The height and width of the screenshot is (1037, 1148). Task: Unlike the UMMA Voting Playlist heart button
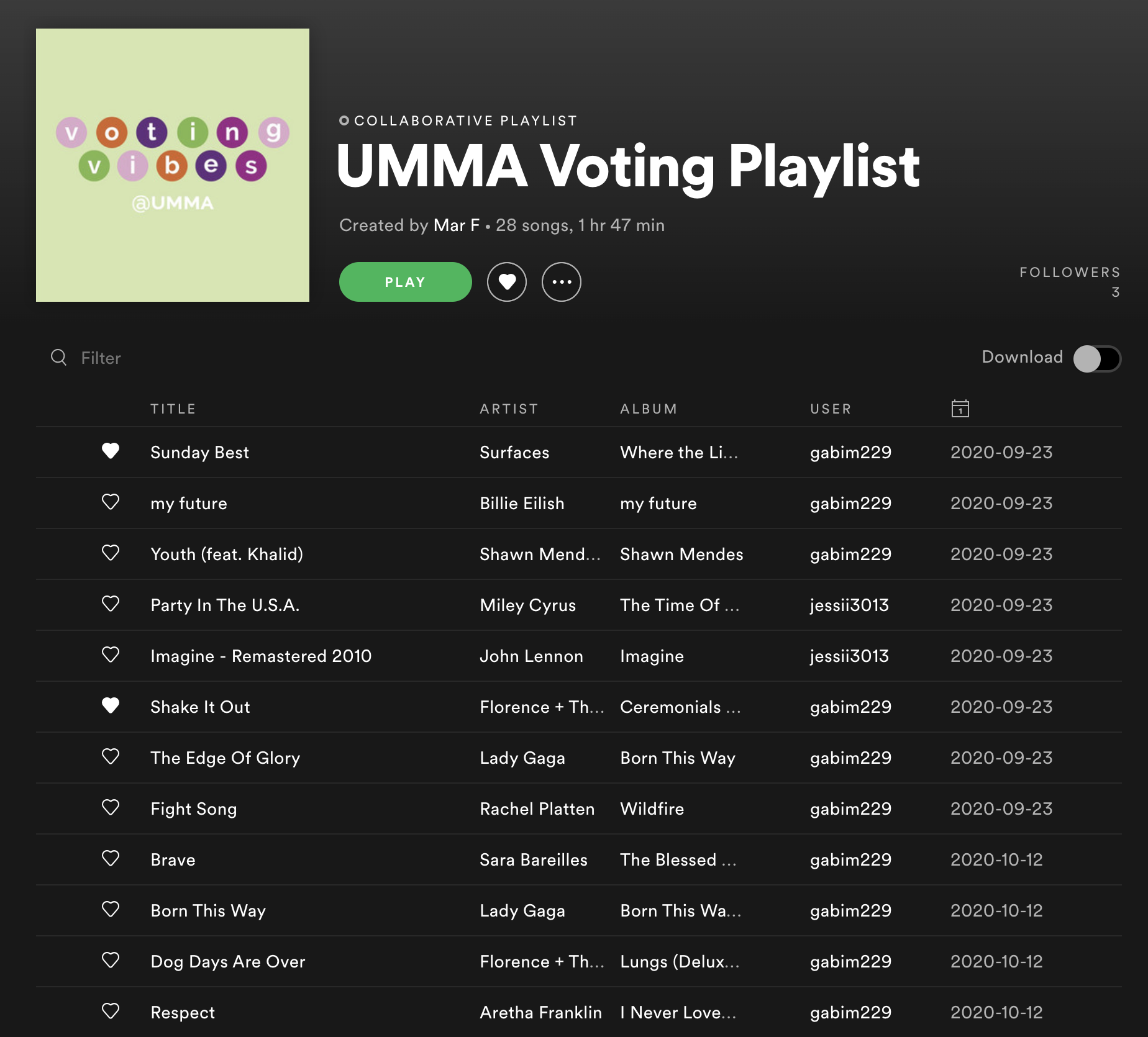507,282
